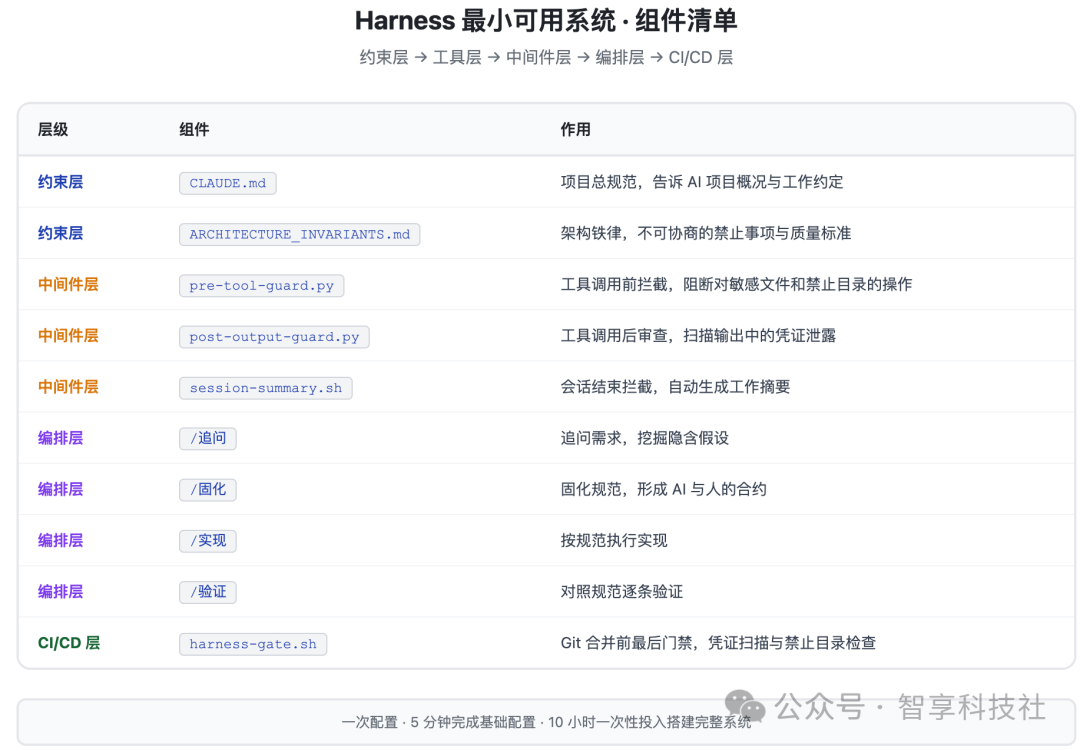
Task: Click the /固化 command badge
Action: tap(207, 489)
